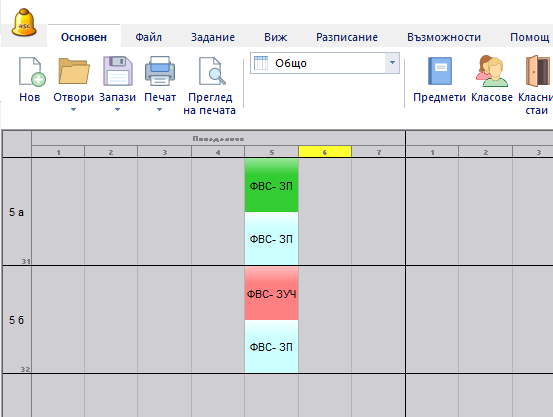Expand the Отвори dropdown arrow
Screen dimensions: 553x417
point(73,110)
